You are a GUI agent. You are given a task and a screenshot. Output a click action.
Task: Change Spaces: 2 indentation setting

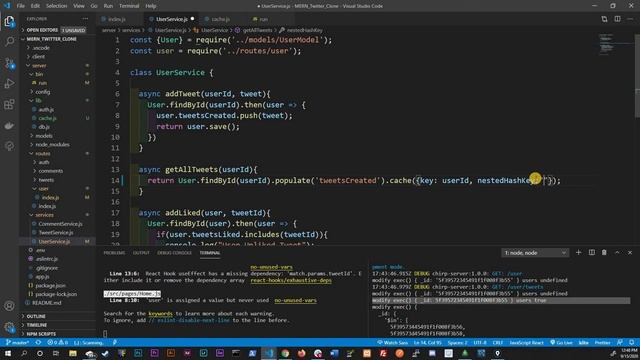(x=458, y=342)
